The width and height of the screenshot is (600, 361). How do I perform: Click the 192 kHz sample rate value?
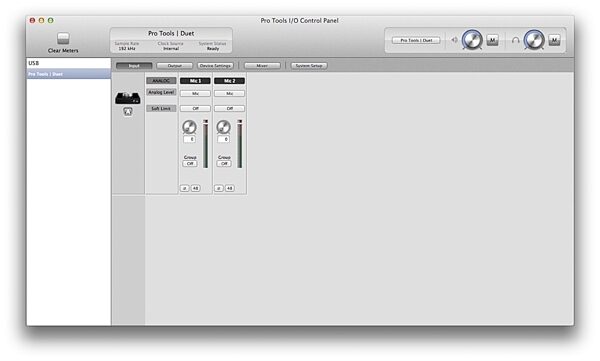(x=127, y=49)
